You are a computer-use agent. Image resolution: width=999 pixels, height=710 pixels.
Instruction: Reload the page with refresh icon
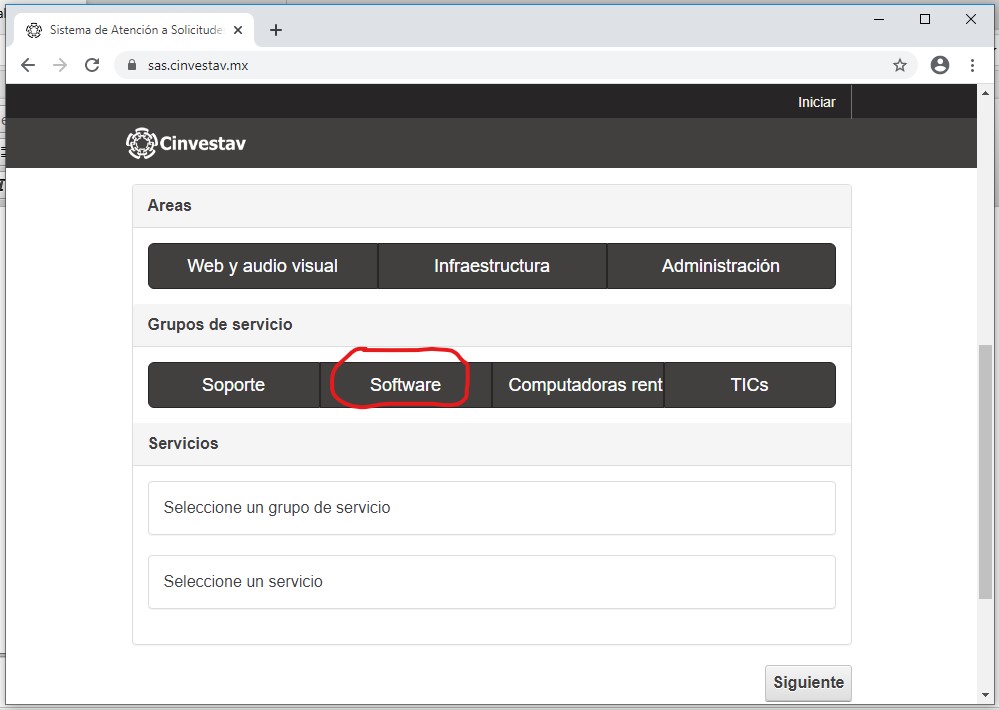[92, 65]
